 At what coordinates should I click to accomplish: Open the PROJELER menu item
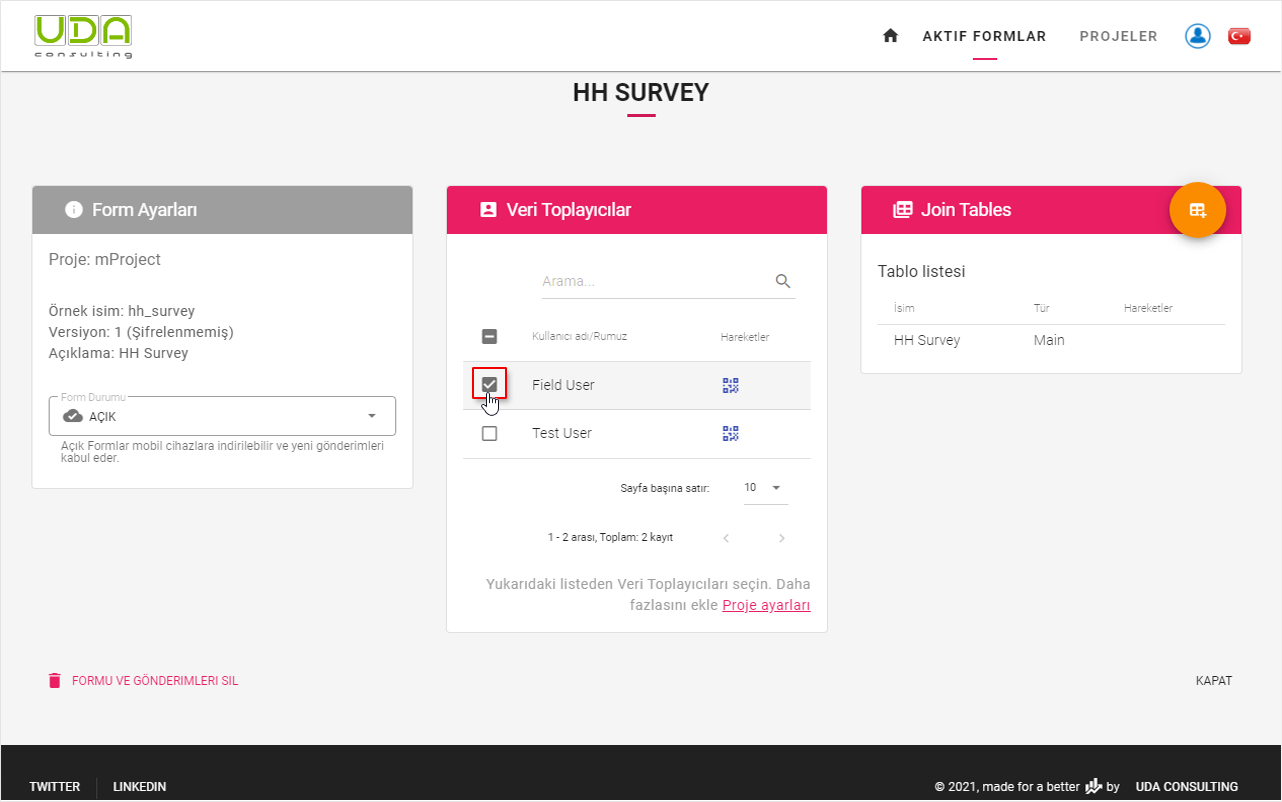tap(1119, 36)
